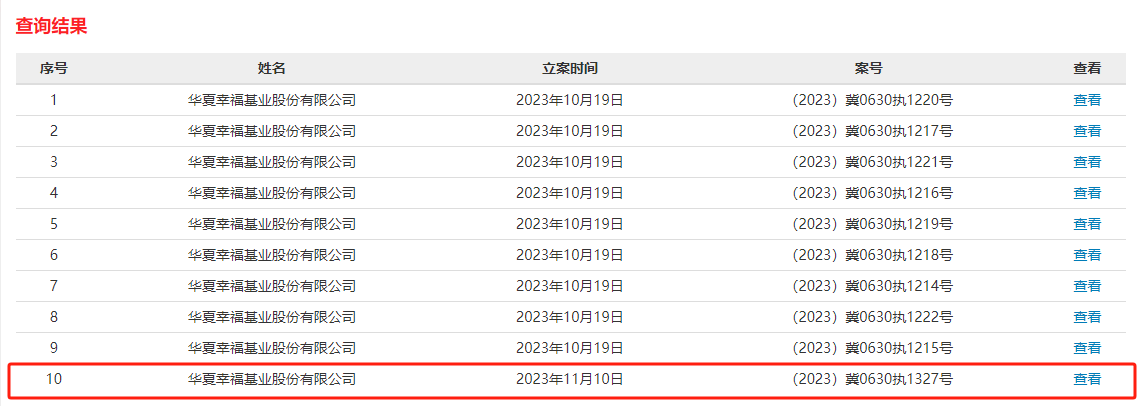Screen dimensions: 1138x406
Task: Click 查看 in row 4
Action: coord(1086,193)
